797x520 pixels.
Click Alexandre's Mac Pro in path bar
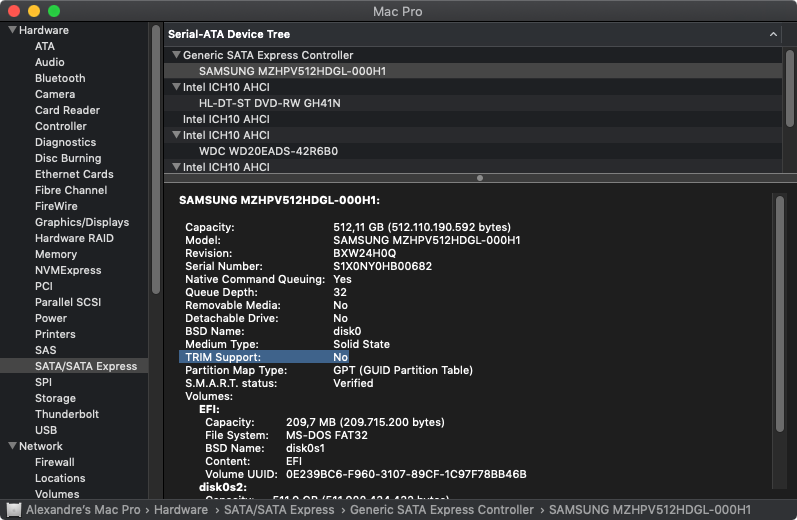tap(83, 510)
